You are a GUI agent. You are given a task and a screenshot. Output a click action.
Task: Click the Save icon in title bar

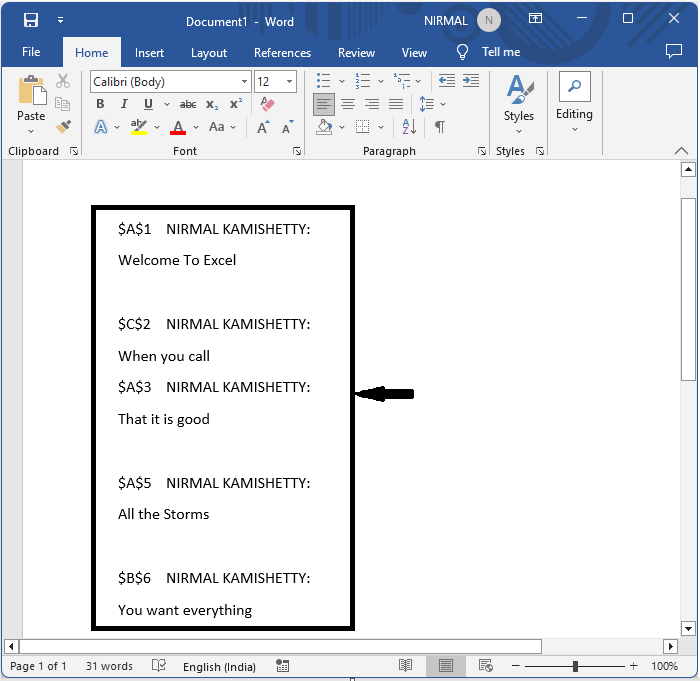(x=31, y=20)
